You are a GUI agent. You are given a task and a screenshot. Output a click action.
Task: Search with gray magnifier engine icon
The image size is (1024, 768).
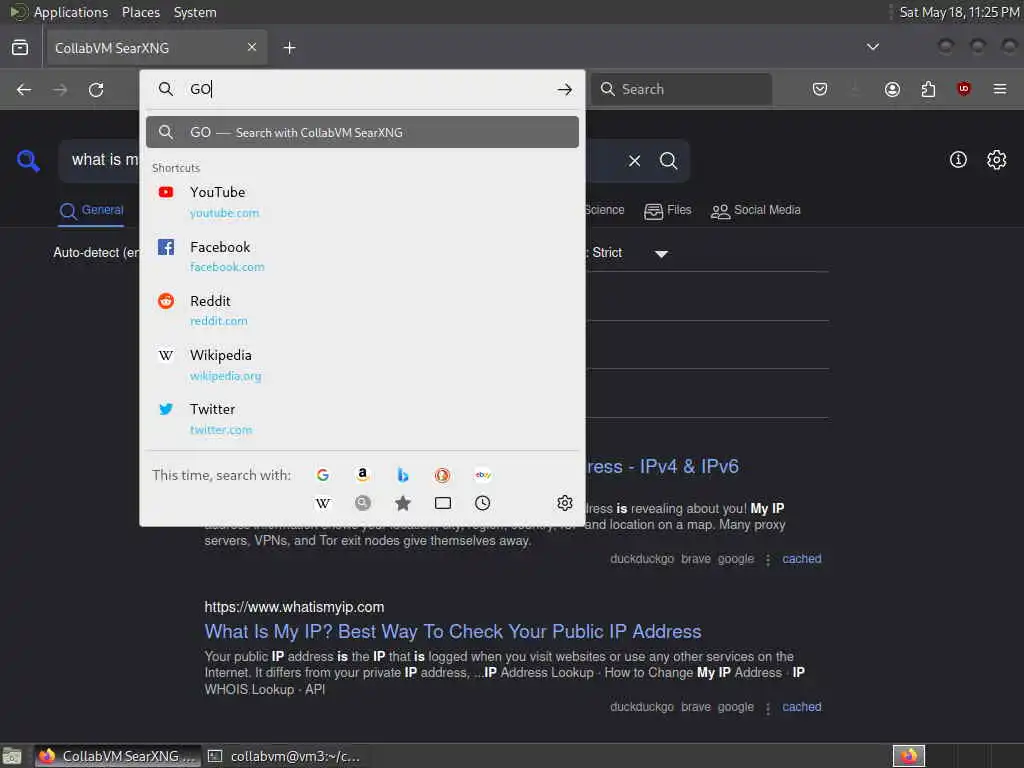362,503
